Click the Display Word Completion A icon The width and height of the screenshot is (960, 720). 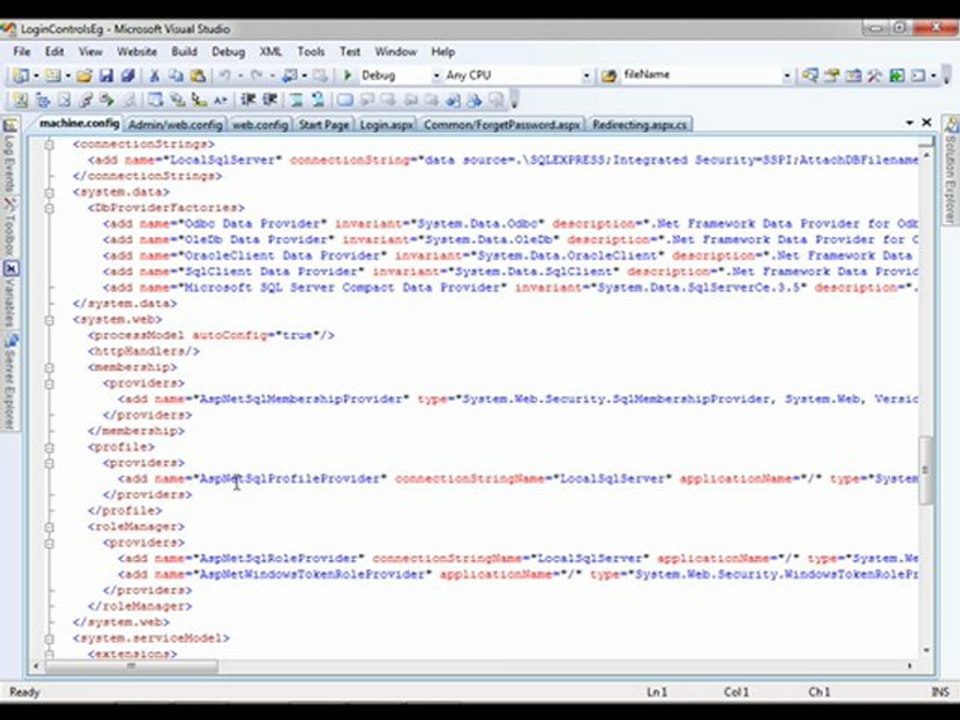[x=220, y=100]
